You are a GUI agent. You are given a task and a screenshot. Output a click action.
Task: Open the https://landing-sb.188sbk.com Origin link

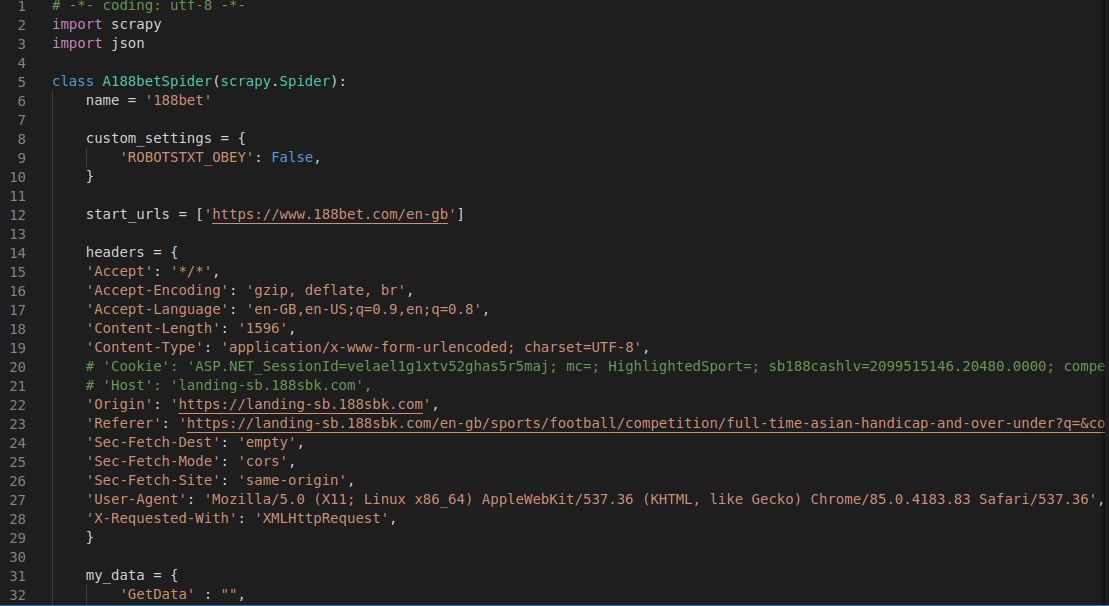click(301, 404)
